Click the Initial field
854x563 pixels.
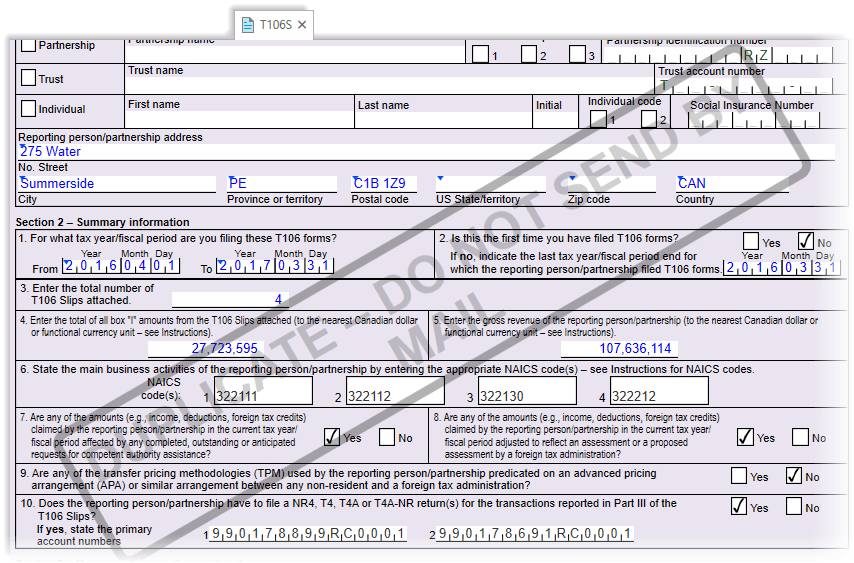pos(555,119)
